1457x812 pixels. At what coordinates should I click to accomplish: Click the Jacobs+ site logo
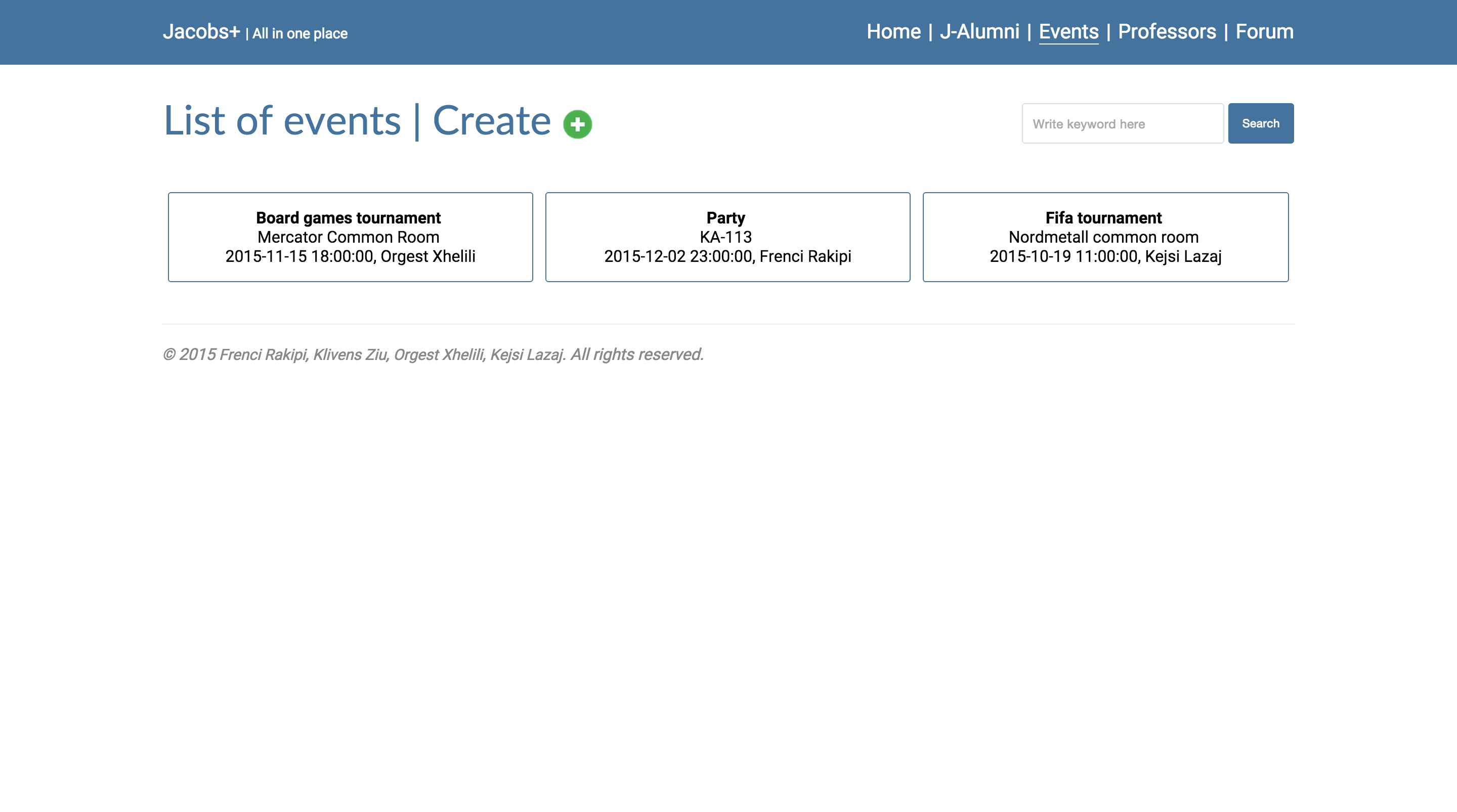(201, 32)
